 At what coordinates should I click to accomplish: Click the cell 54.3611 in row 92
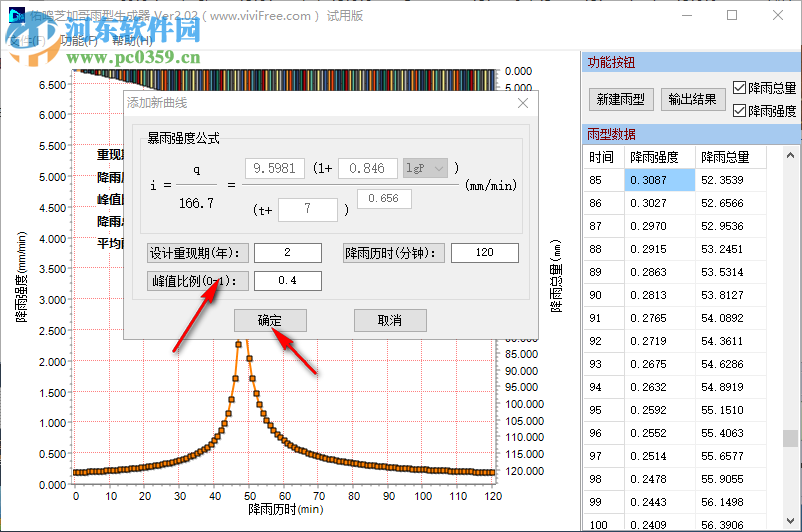tap(730, 341)
